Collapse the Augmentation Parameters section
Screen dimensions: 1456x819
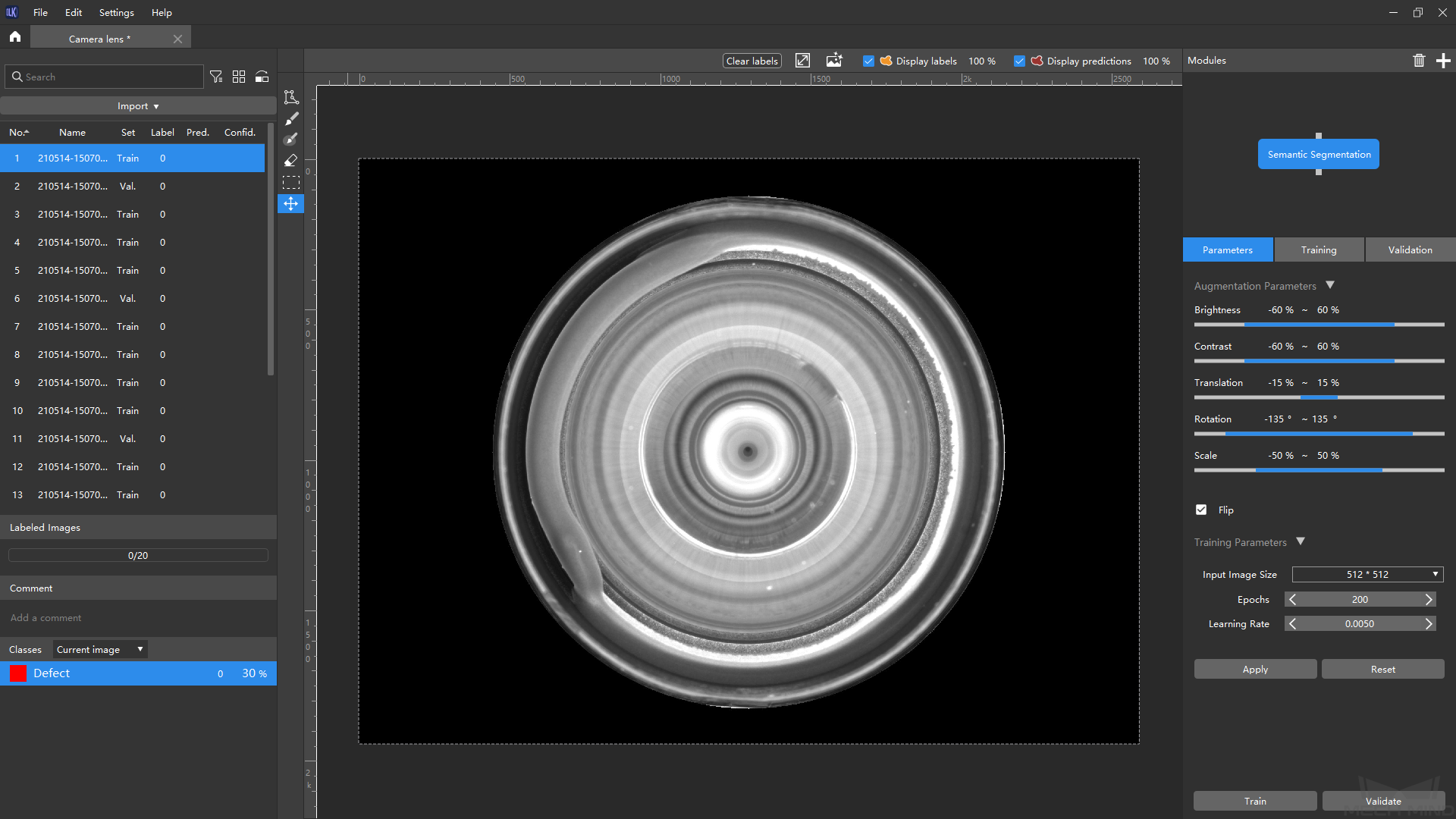pos(1329,285)
